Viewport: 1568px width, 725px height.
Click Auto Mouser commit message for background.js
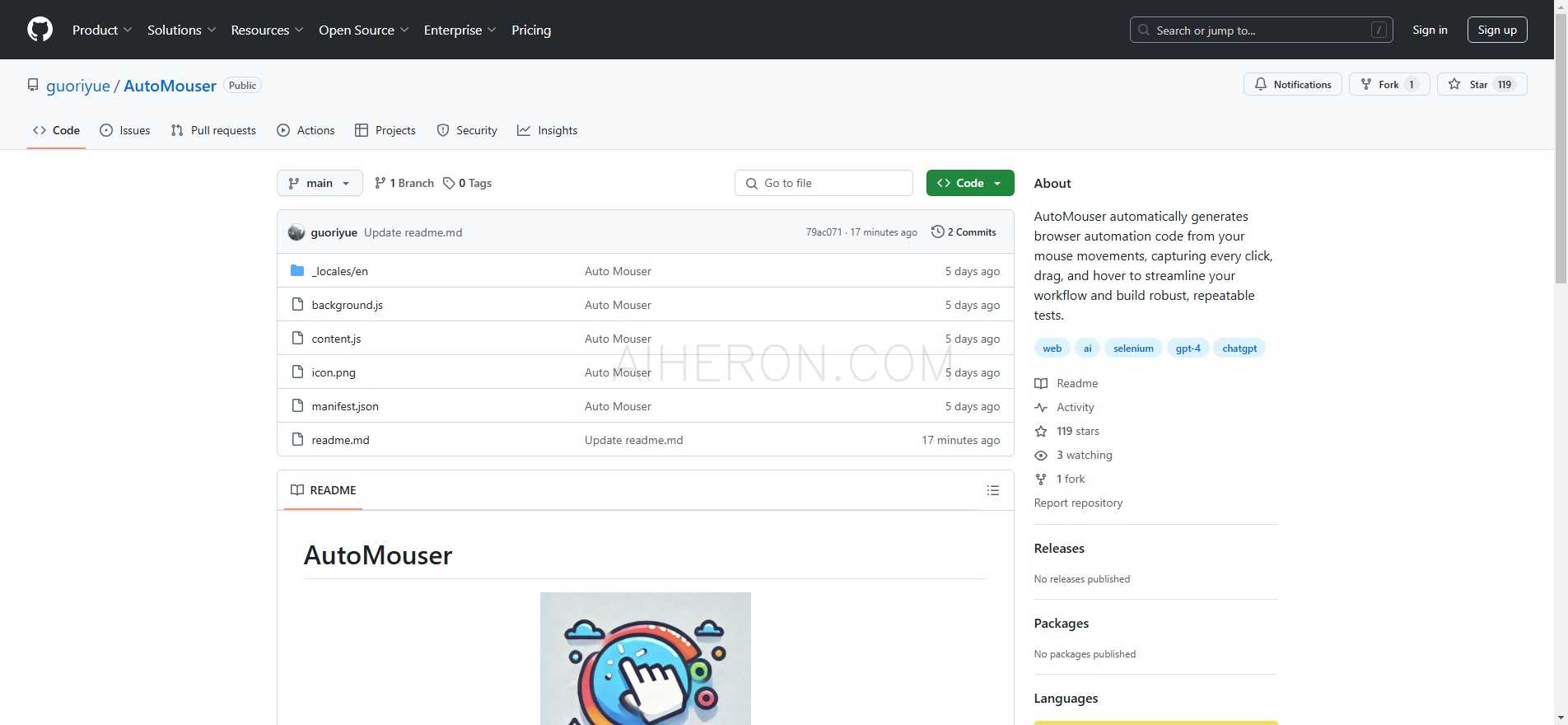(618, 305)
